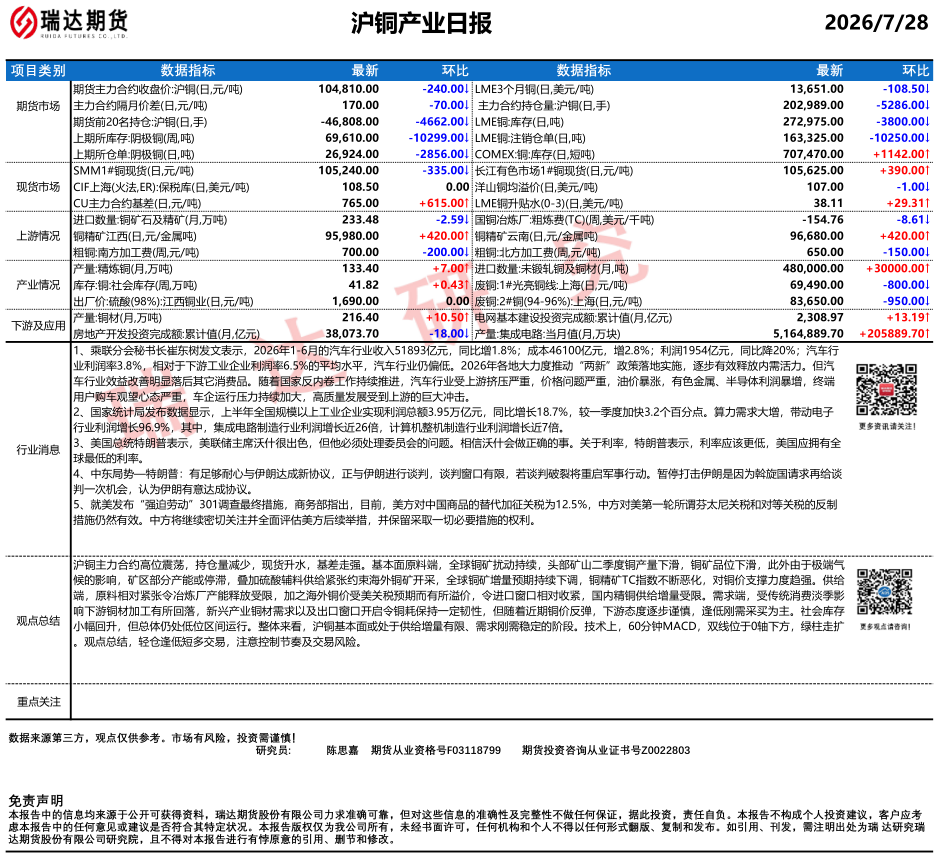Viewport: 938px width, 857px height.
Task: Select the 下游及应用 category cell
Action: [38, 325]
